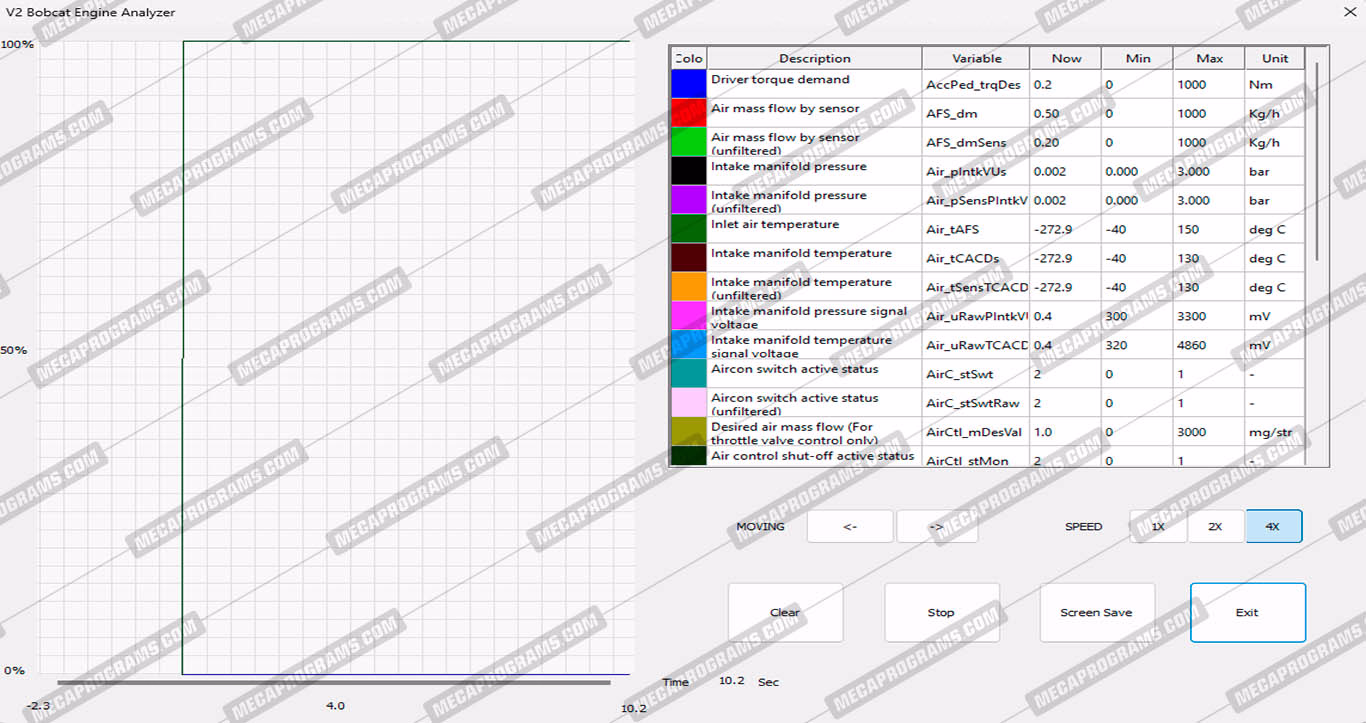Select the Air_tAFS variable cell
This screenshot has height=723, width=1366.
pos(976,229)
